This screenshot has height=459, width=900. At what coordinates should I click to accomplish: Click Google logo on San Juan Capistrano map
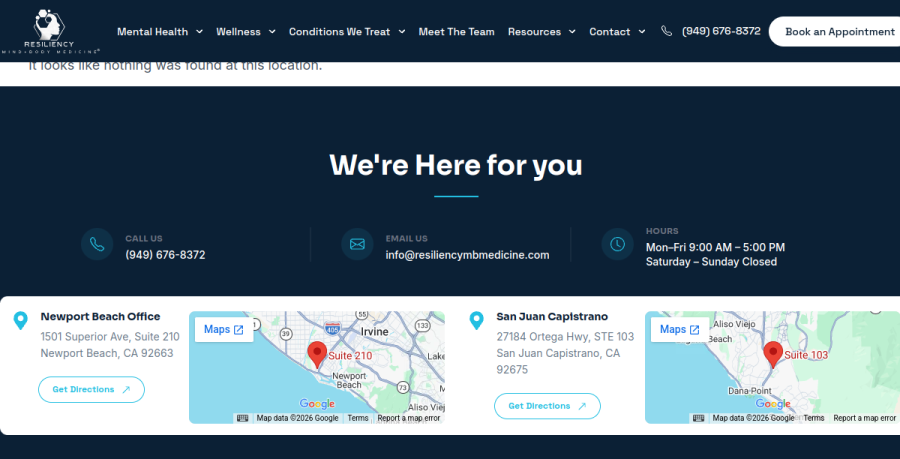coord(773,404)
